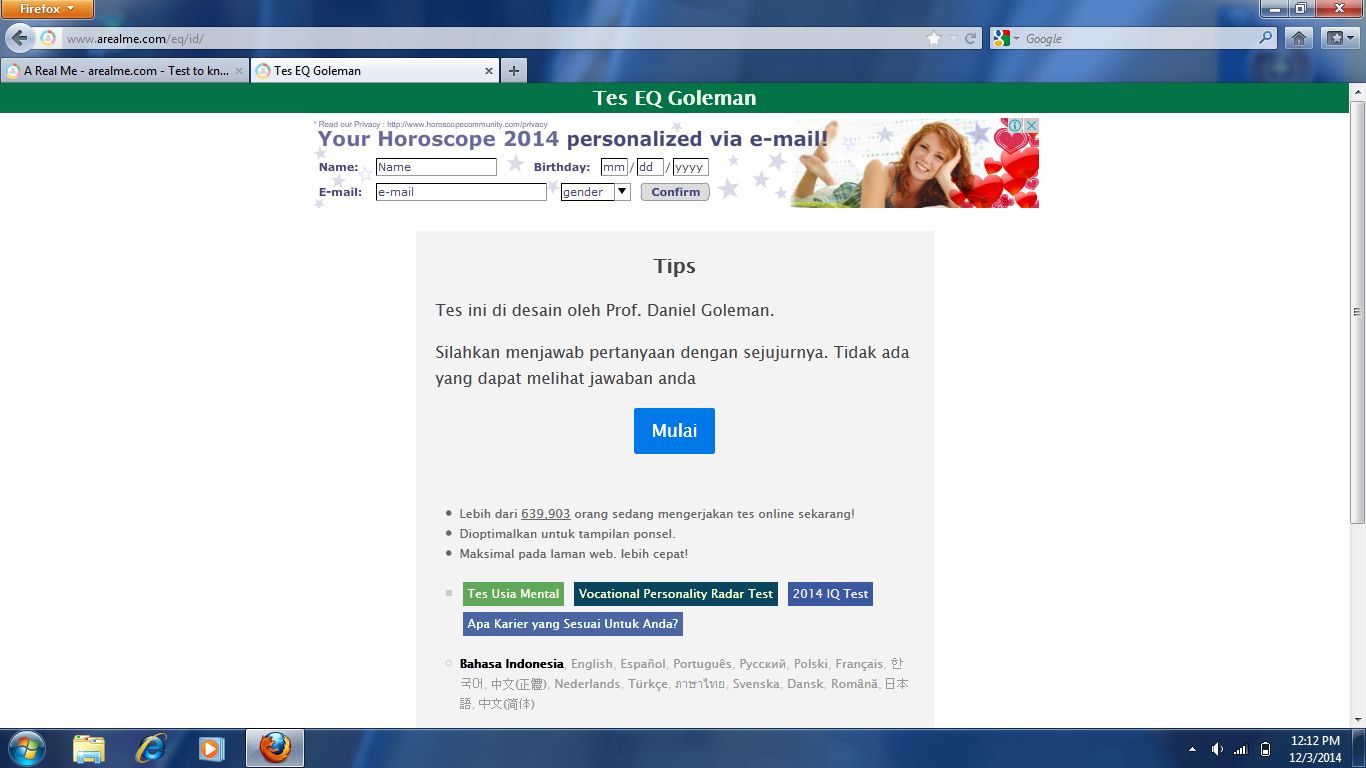Switch language to Dansk
This screenshot has width=1366, height=768.
805,684
